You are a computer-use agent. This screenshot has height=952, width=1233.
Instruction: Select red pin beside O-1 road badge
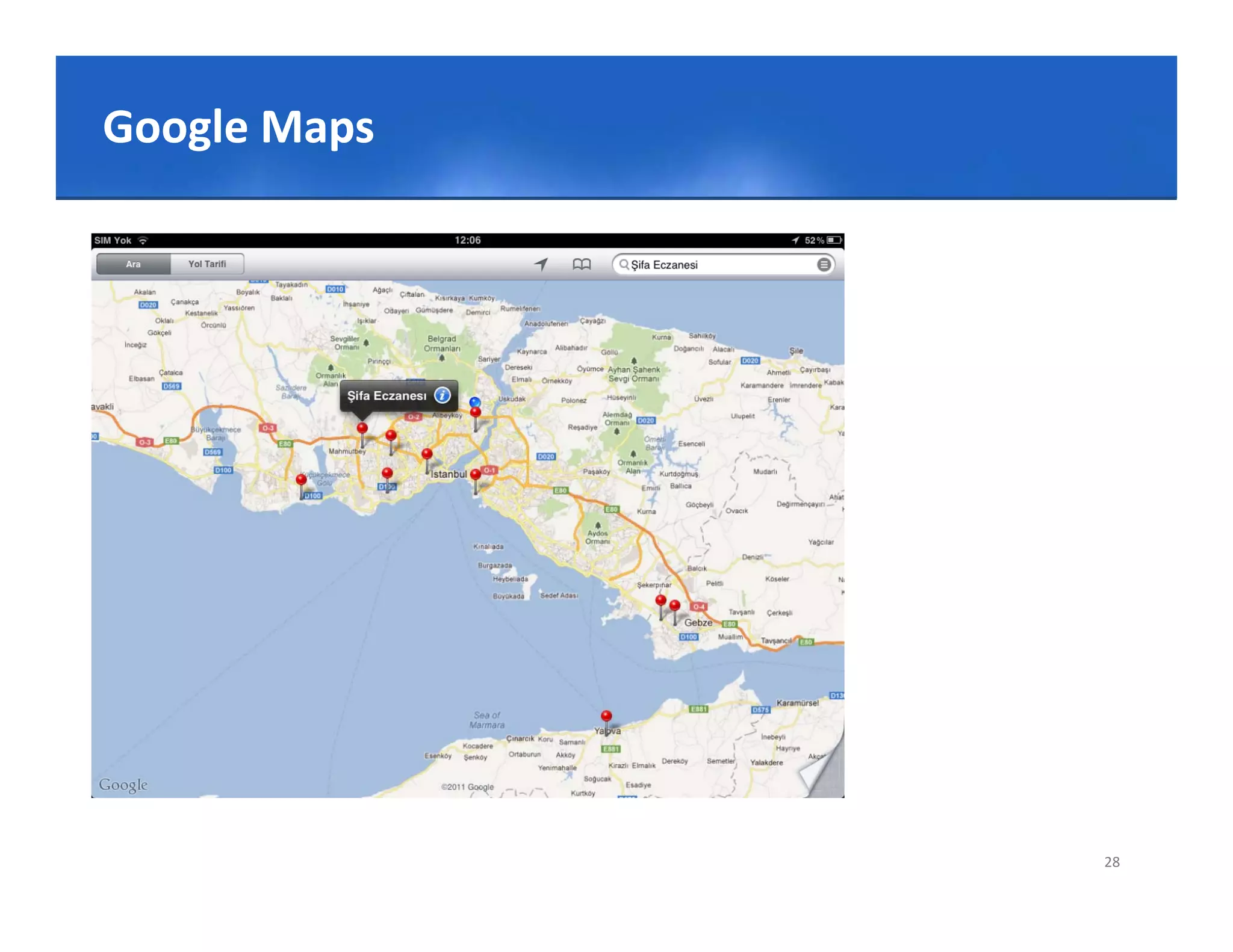[476, 474]
